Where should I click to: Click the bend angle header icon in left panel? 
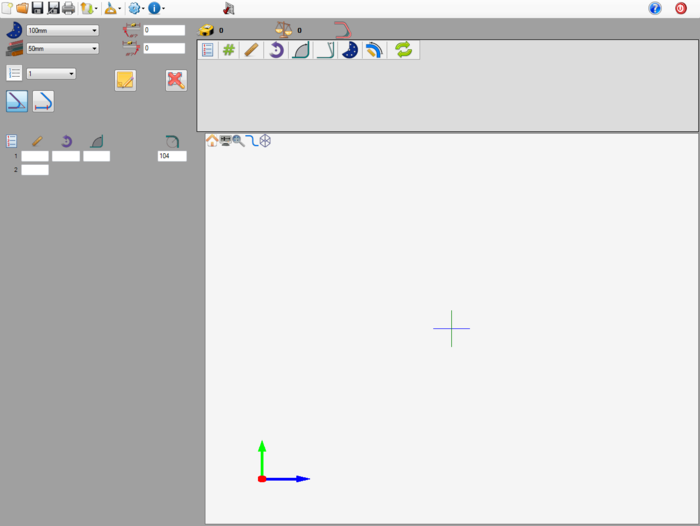(x=97, y=141)
